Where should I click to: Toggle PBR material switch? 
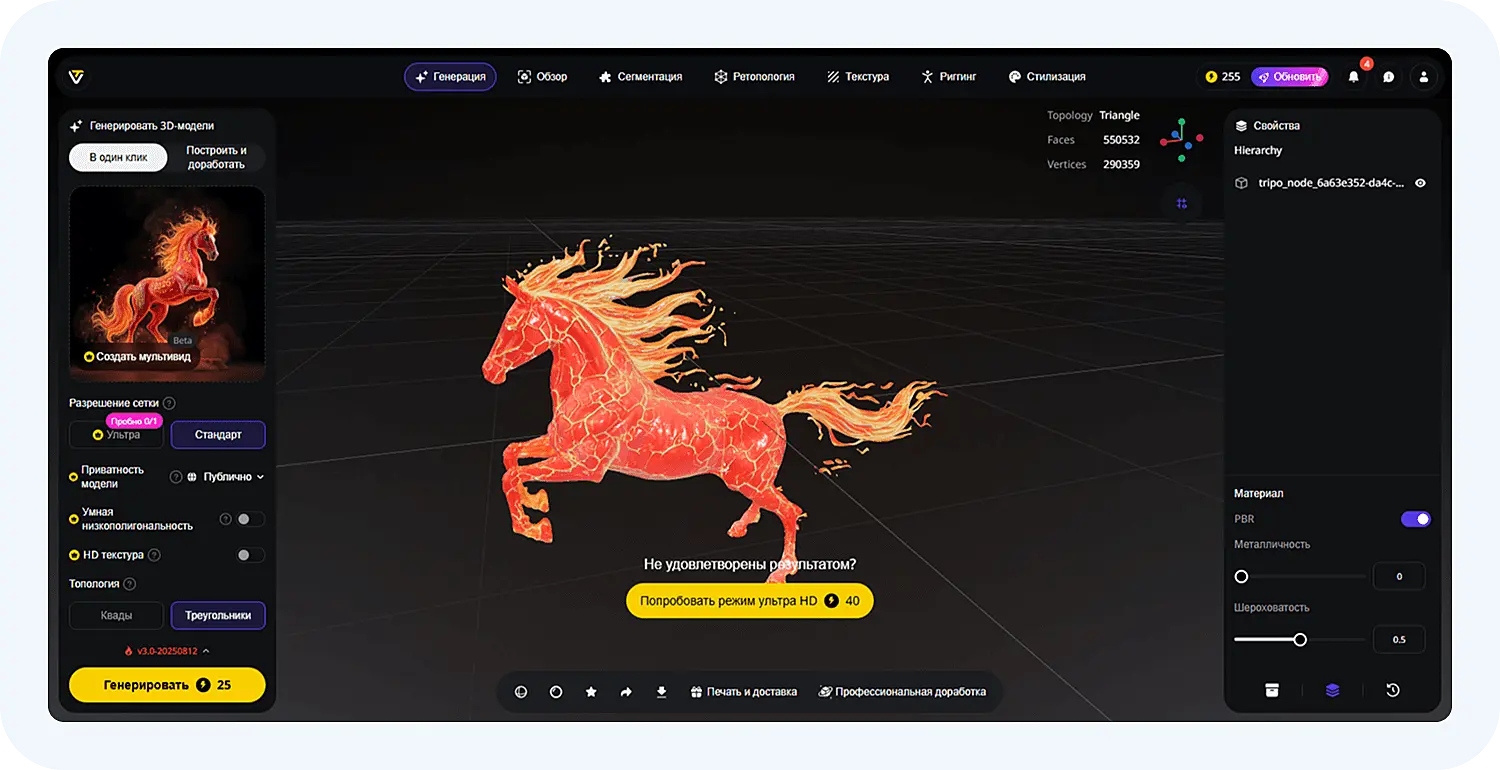[x=1416, y=519]
